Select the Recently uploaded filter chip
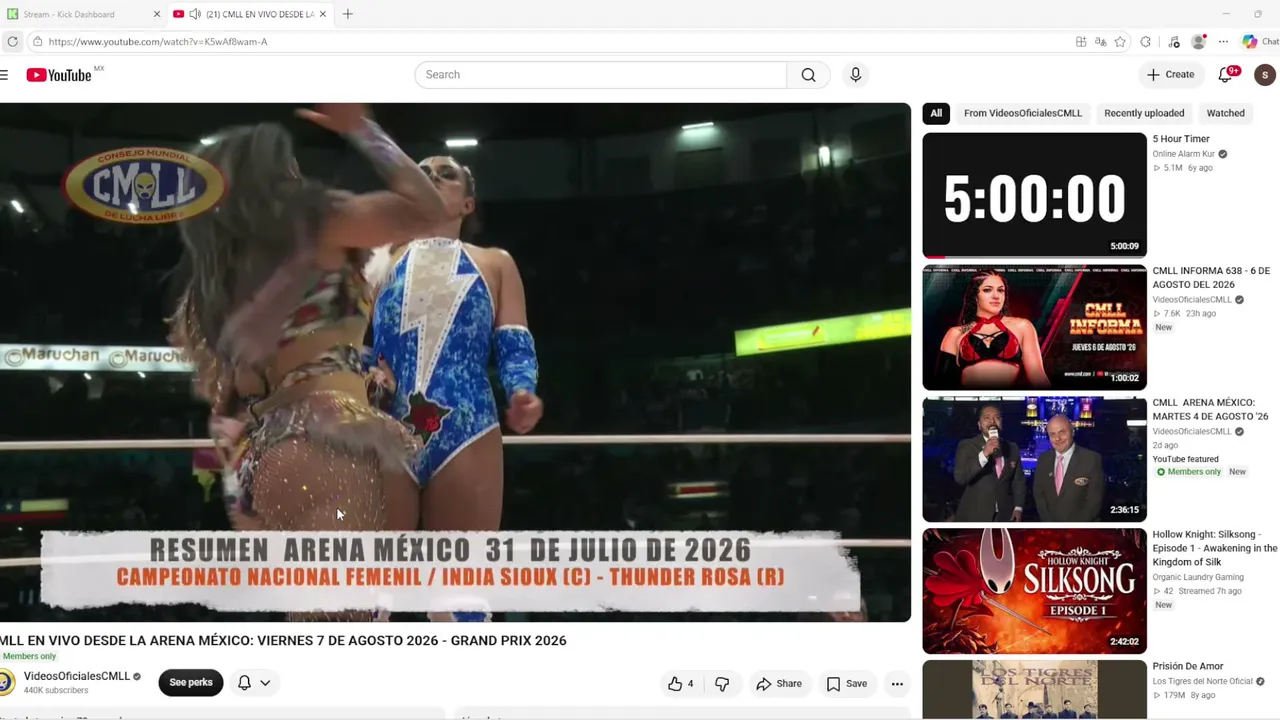1280x720 pixels. (1144, 113)
